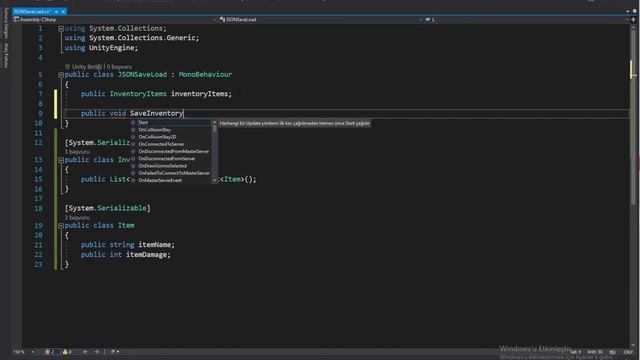Click the warning count indicator showing 0

click(x=67, y=352)
